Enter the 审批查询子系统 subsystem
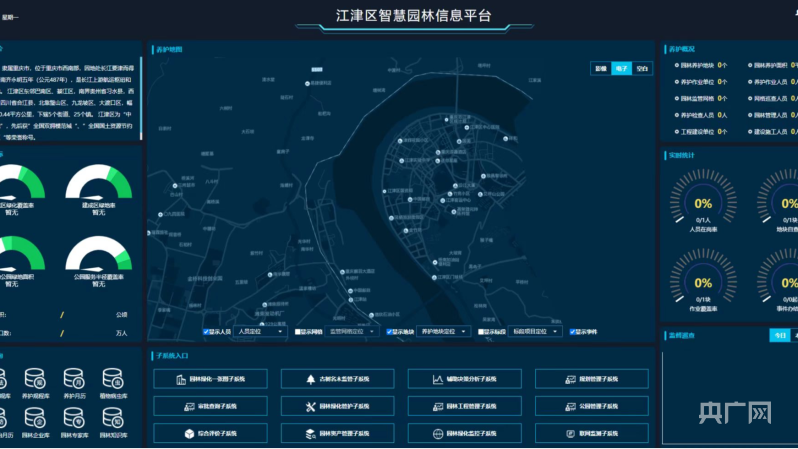The image size is (798, 449). click(x=210, y=406)
